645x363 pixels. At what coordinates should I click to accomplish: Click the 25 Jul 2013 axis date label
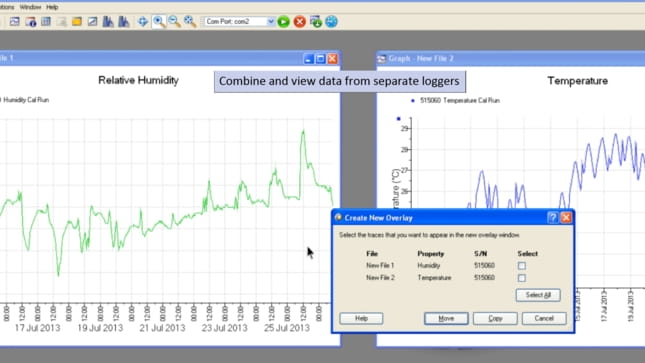(x=287, y=328)
